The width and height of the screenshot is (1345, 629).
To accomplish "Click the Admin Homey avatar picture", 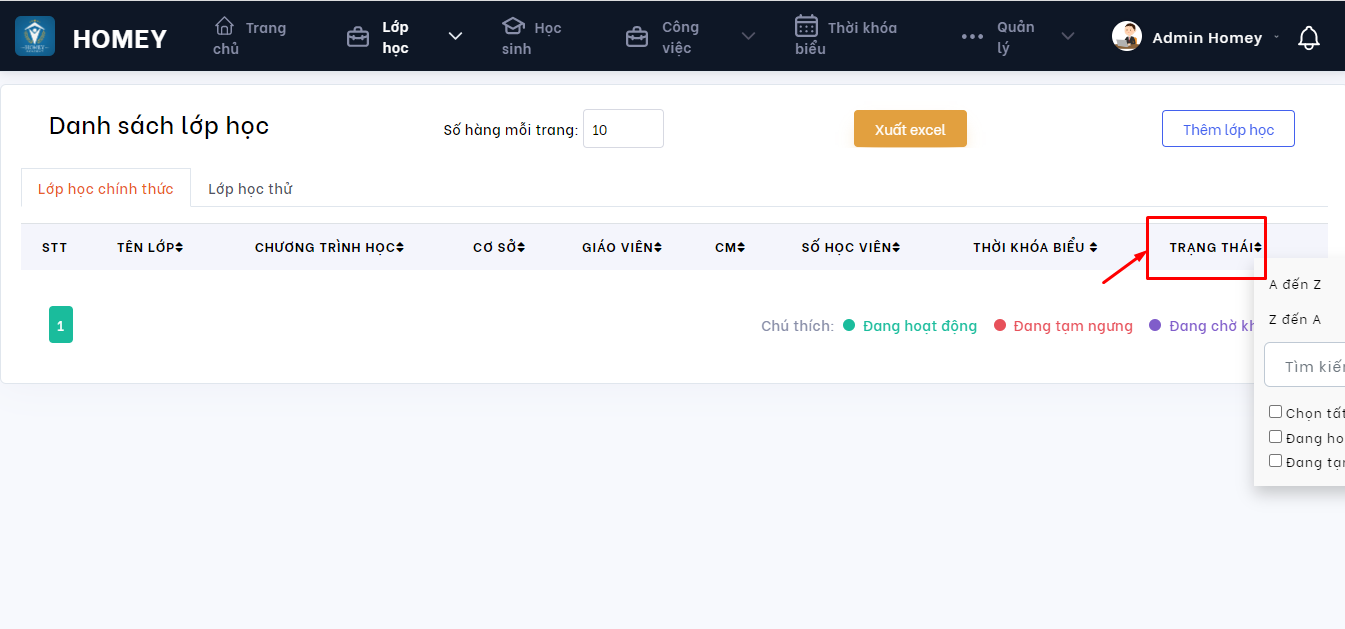I will point(1127,37).
